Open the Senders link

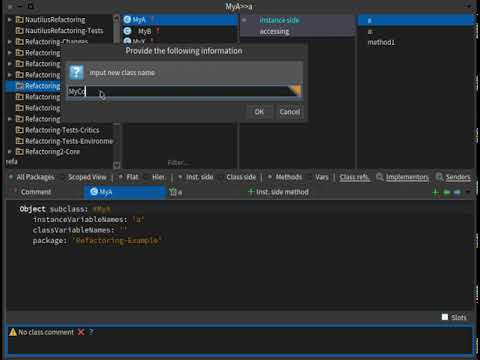pos(458,177)
